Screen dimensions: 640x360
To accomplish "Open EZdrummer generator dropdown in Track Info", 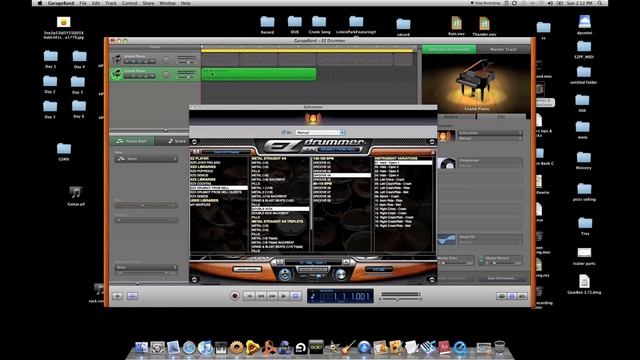I will click(490, 133).
